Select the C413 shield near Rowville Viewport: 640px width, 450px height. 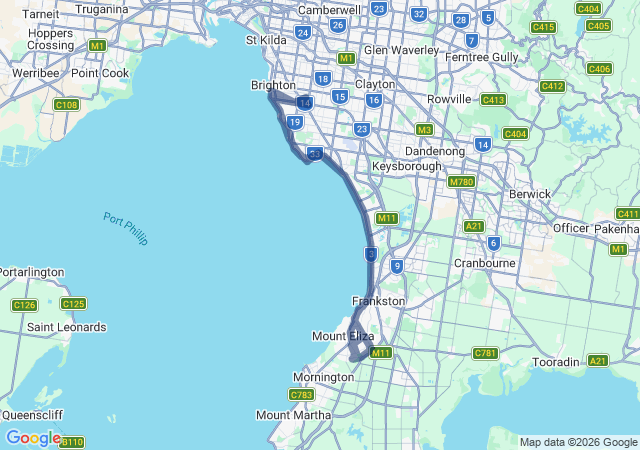tap(493, 99)
